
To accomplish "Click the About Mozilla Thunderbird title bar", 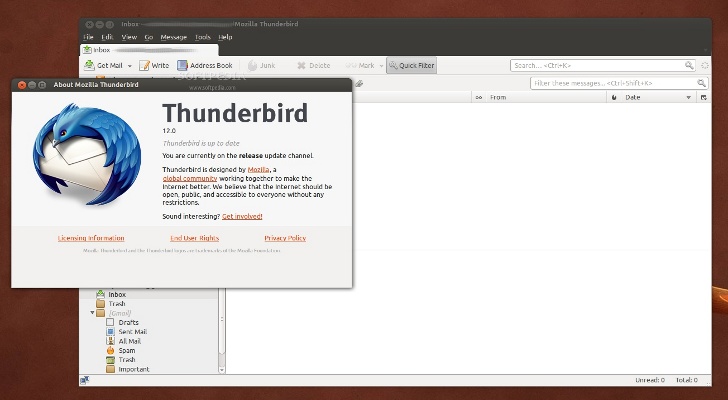I will coord(182,84).
